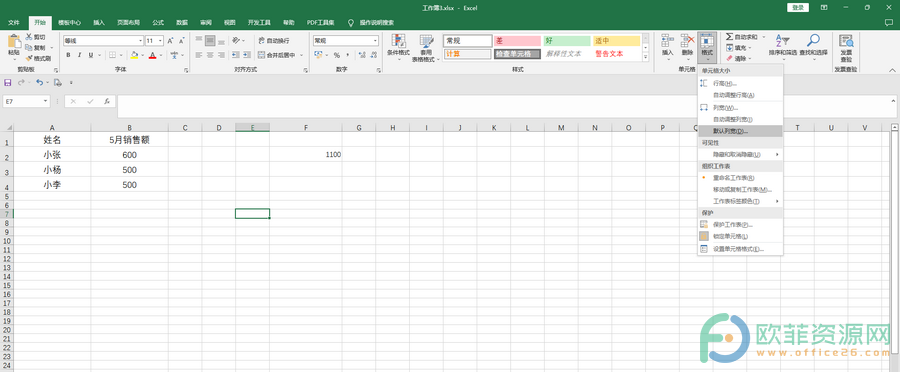Open the 插入 ribbon tab
Image resolution: width=900 pixels, height=372 pixels.
coord(99,22)
